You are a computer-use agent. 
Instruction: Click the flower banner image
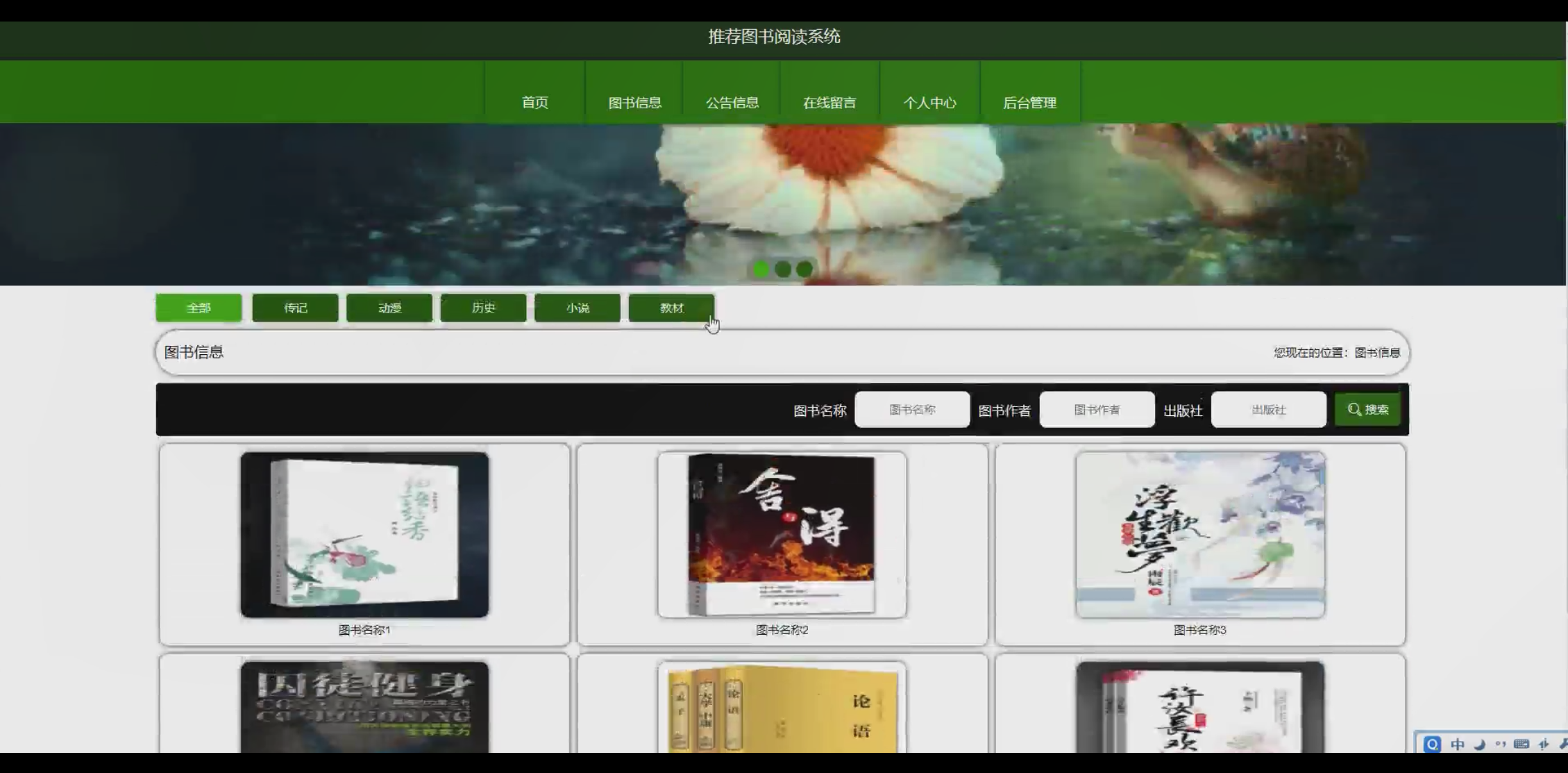783,204
